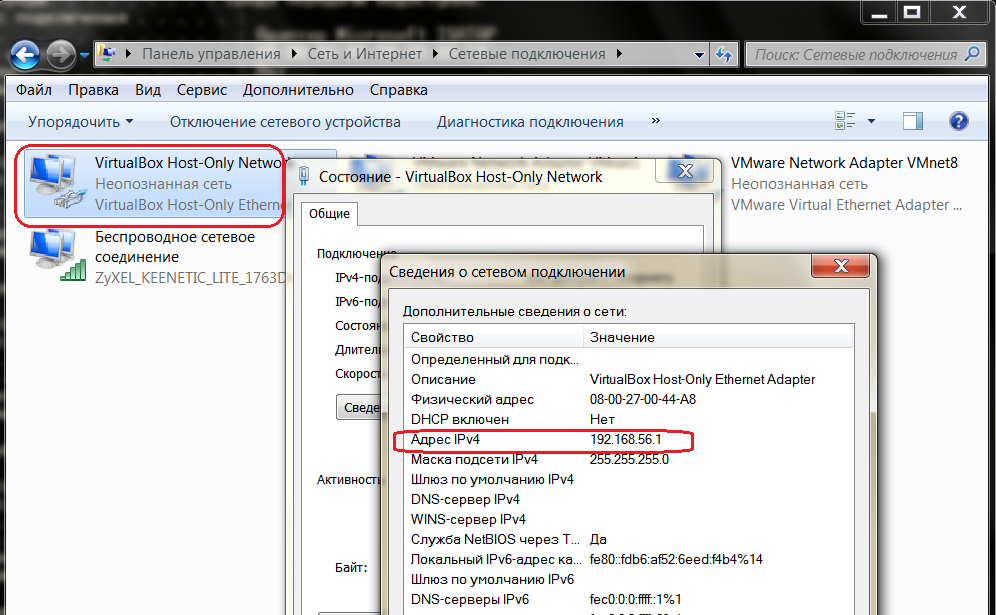Click Диагностика подключения button
Image resolution: width=996 pixels, height=615 pixels.
pos(530,122)
